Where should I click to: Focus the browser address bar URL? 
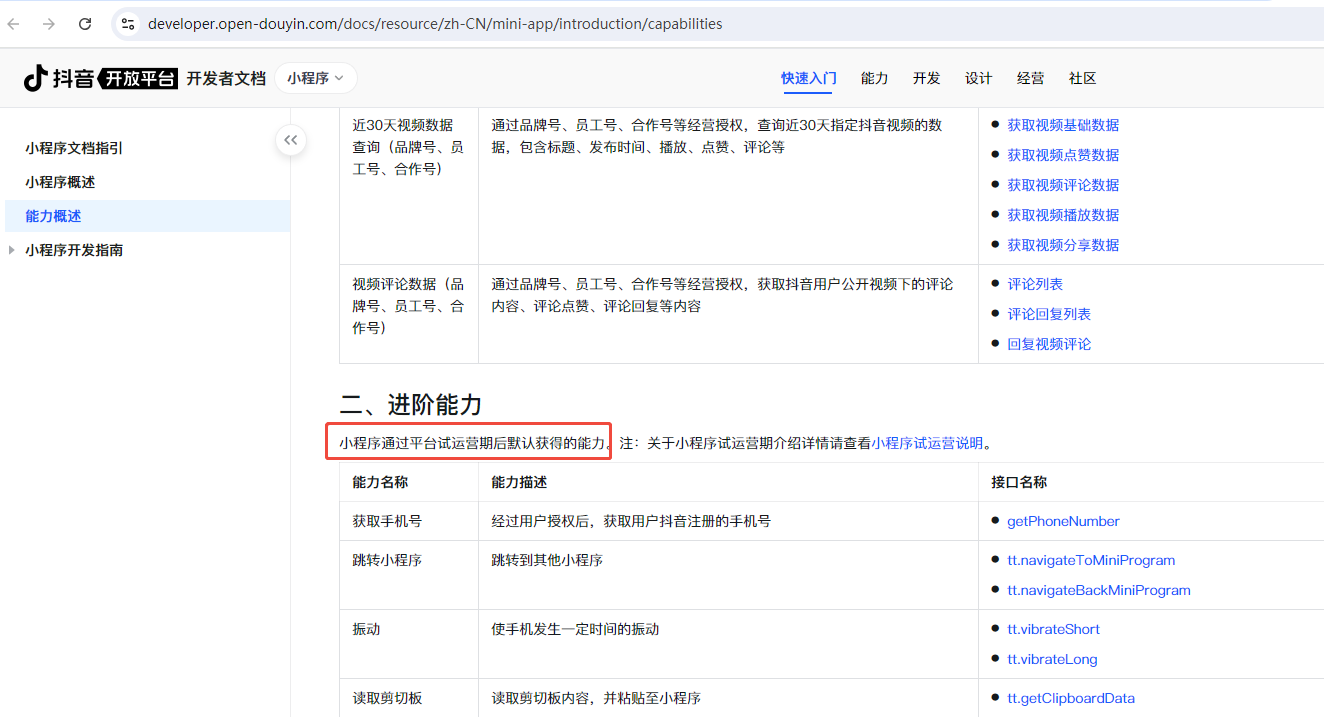tap(435, 24)
